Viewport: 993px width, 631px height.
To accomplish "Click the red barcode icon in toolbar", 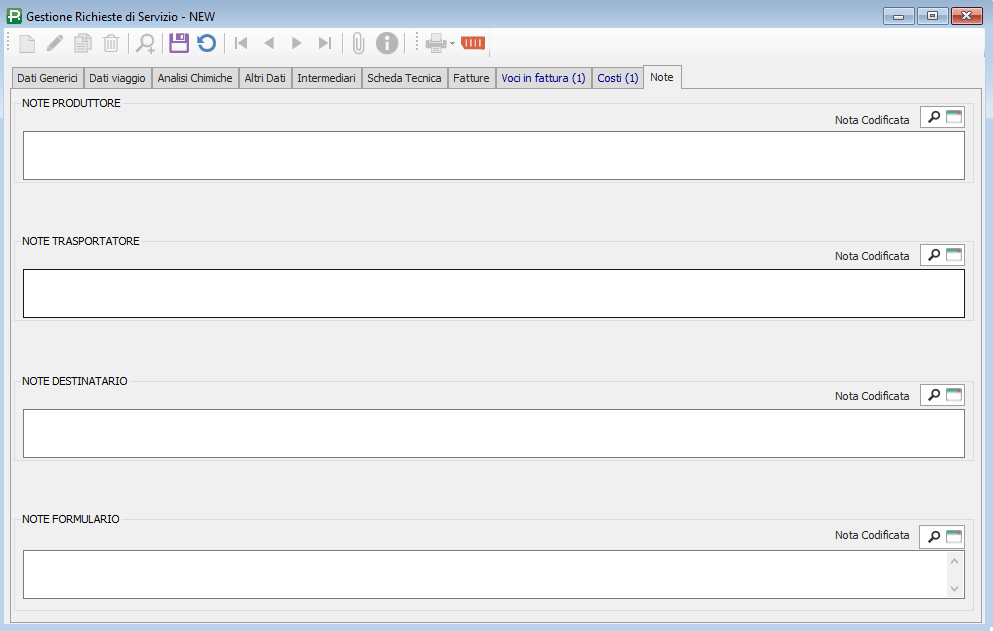I will 473,43.
